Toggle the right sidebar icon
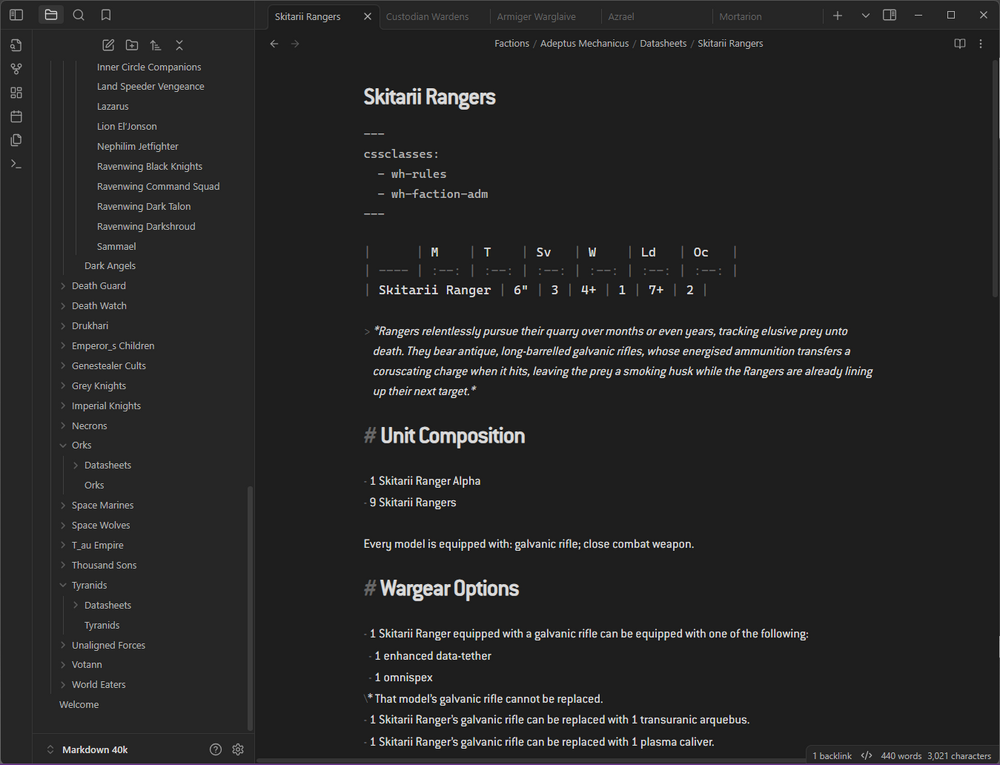1000x765 pixels. tap(890, 15)
